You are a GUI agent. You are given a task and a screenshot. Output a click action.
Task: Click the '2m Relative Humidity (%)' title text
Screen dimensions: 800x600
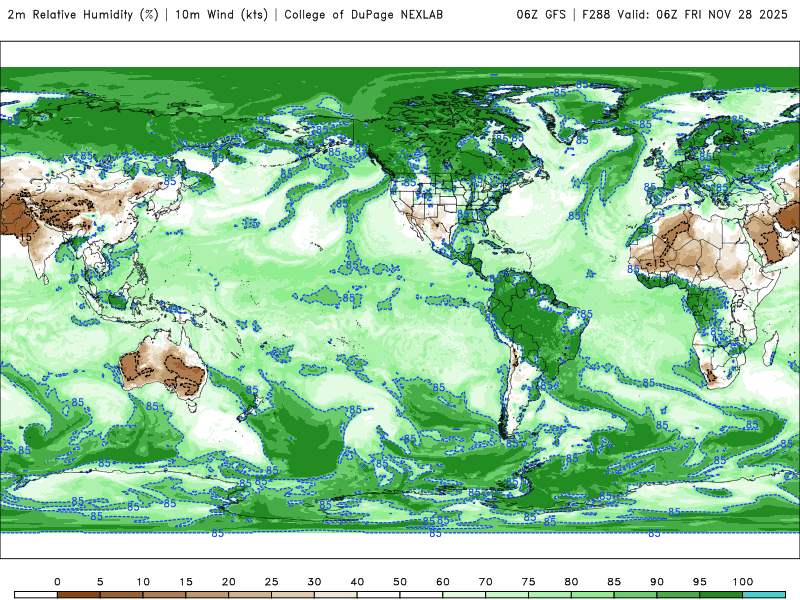tap(83, 15)
